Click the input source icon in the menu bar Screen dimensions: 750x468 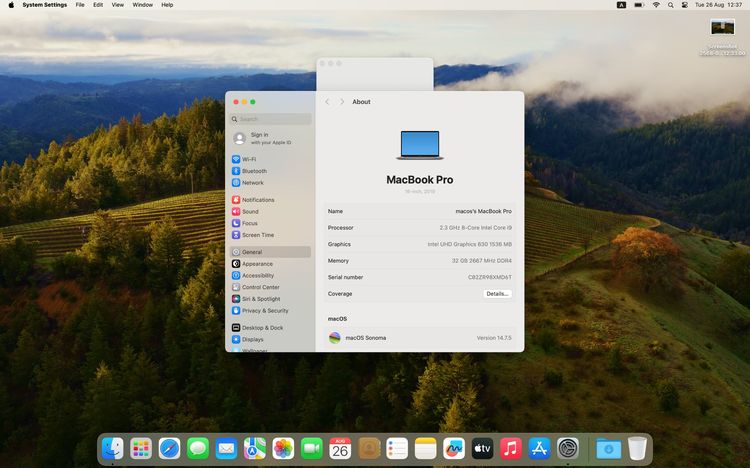(x=621, y=5)
